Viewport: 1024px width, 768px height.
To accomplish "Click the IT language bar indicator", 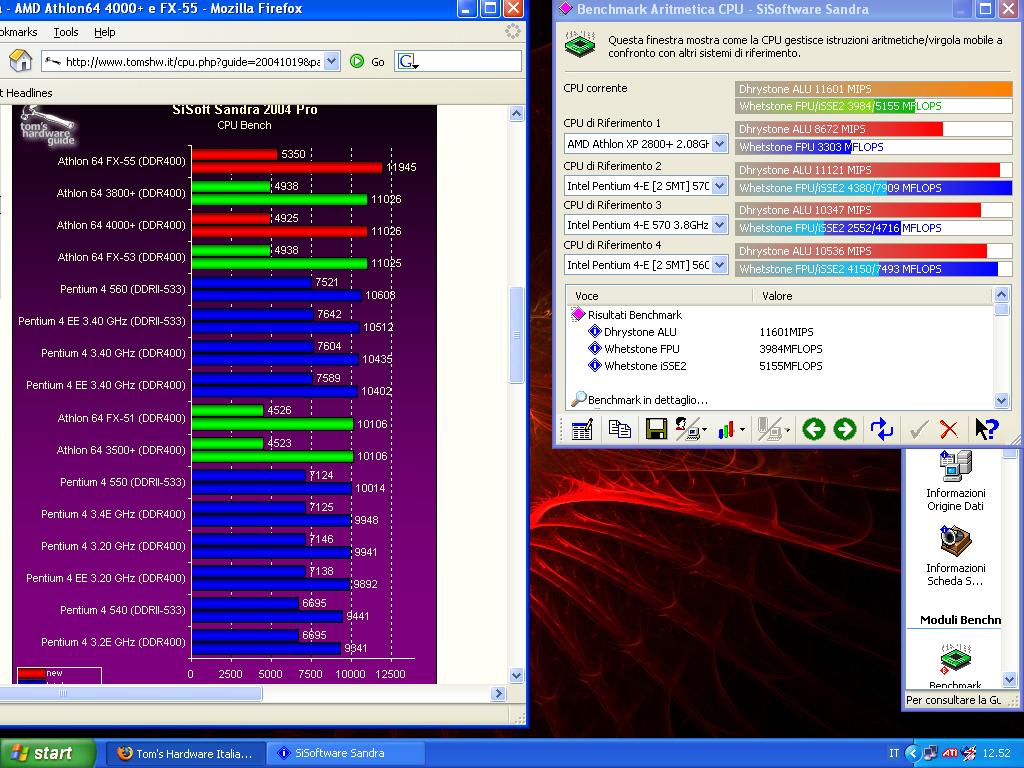I will [893, 753].
